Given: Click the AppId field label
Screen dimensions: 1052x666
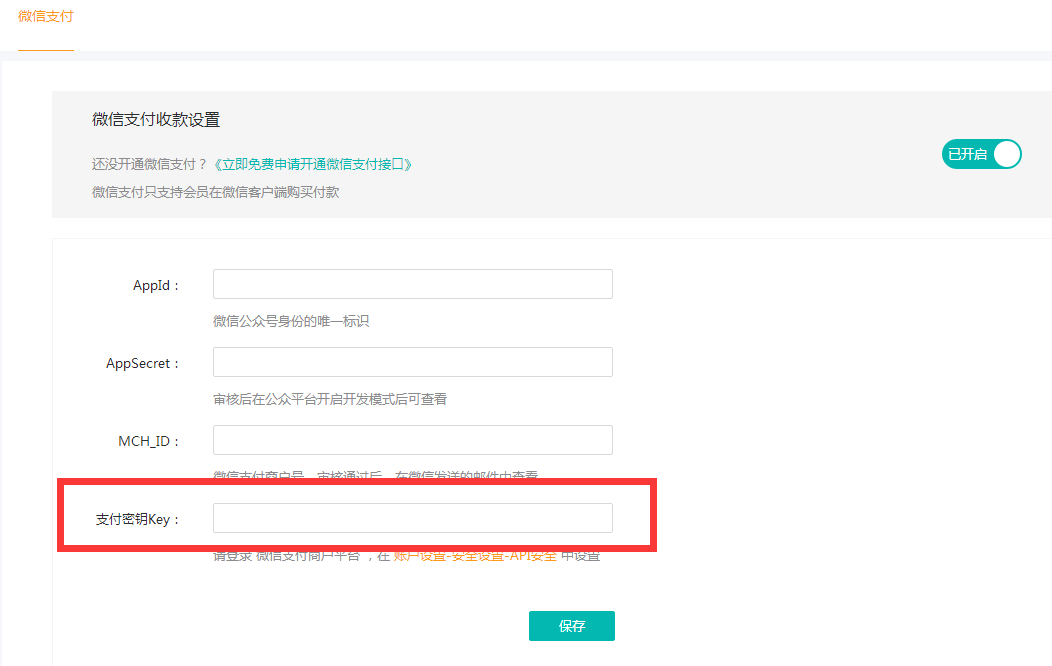Looking at the screenshot, I should [156, 285].
